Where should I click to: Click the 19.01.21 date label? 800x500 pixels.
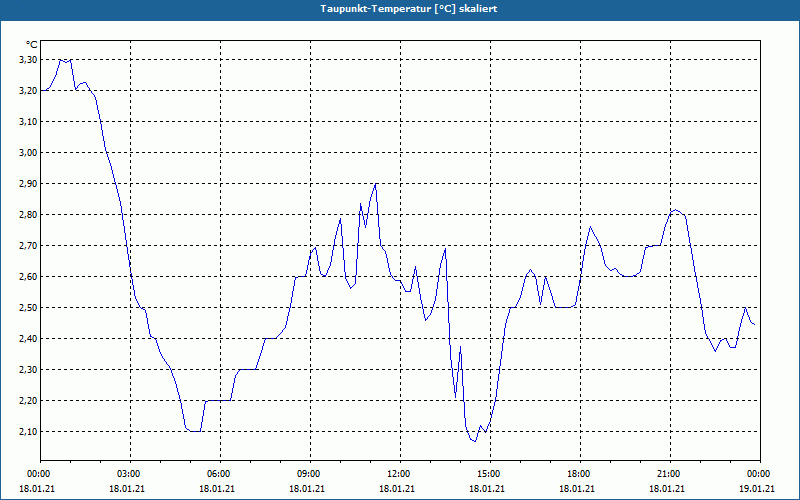(x=757, y=489)
